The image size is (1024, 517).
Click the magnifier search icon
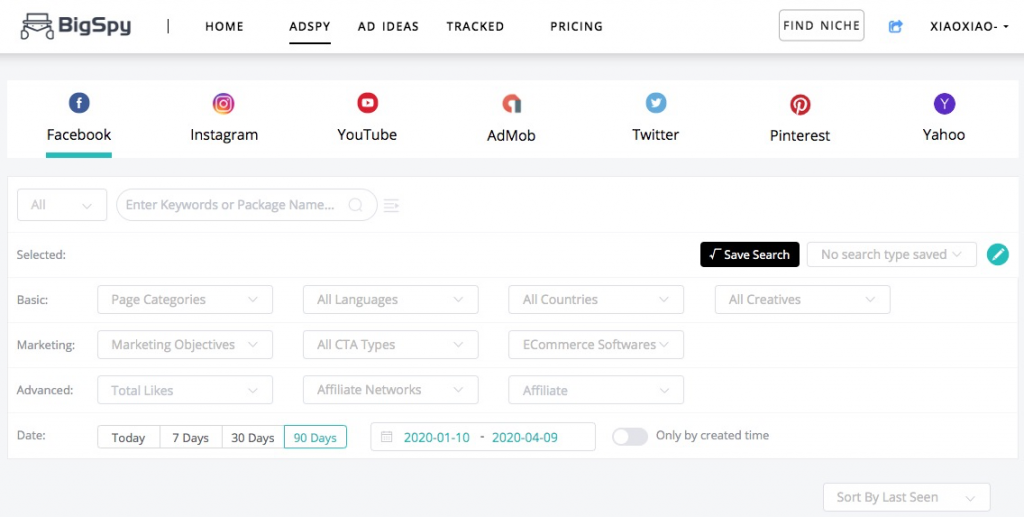(x=355, y=205)
